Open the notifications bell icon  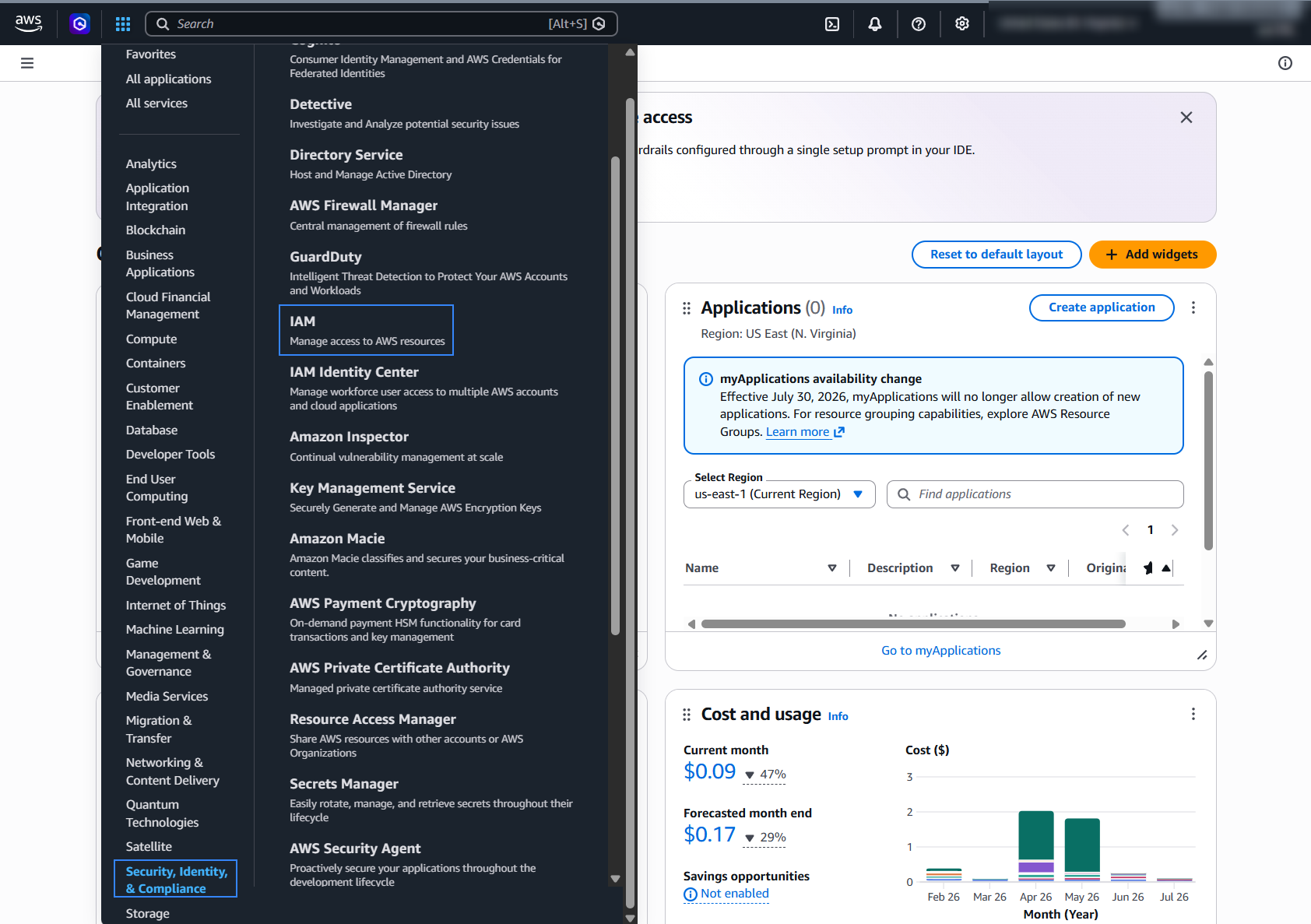click(x=875, y=24)
